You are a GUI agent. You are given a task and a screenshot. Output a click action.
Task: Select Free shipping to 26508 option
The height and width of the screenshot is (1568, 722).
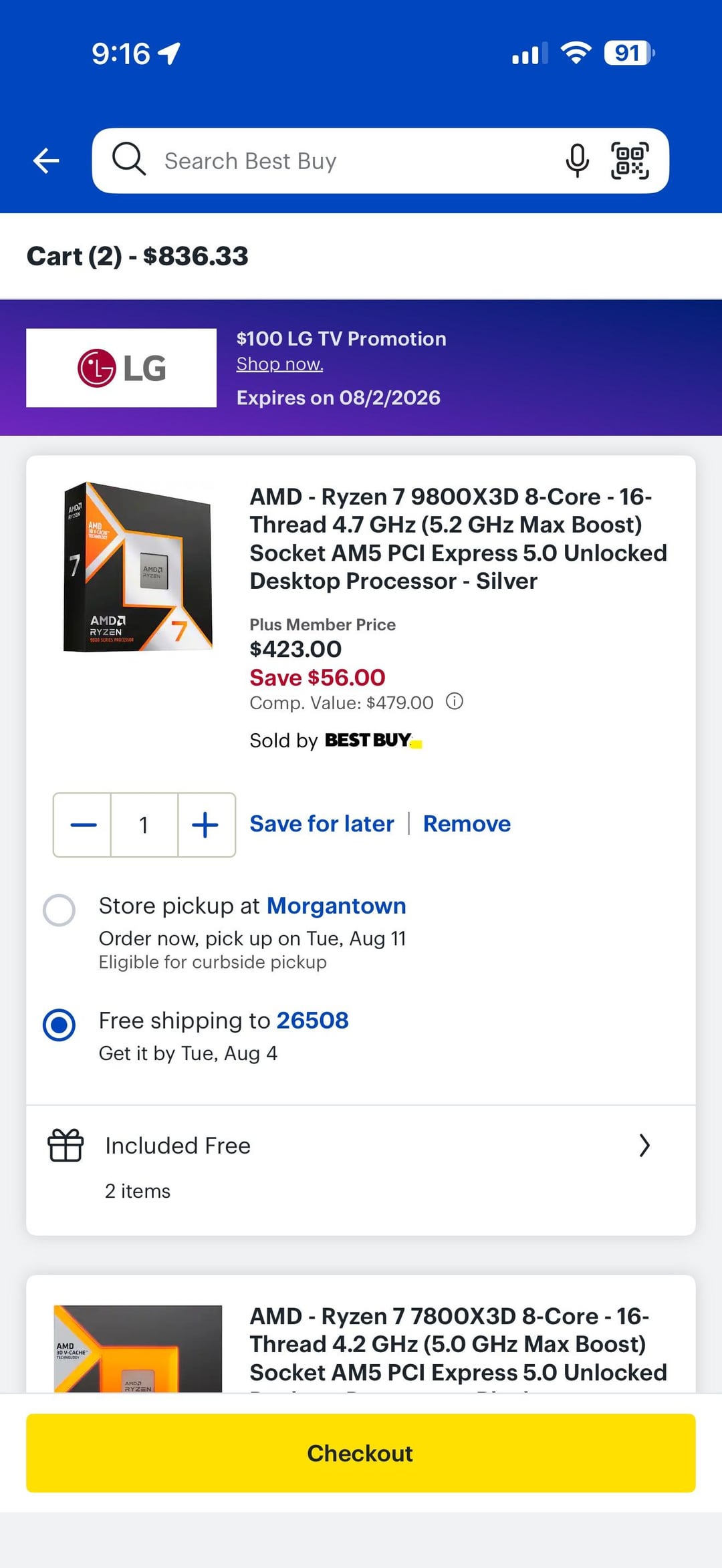pos(59,1025)
